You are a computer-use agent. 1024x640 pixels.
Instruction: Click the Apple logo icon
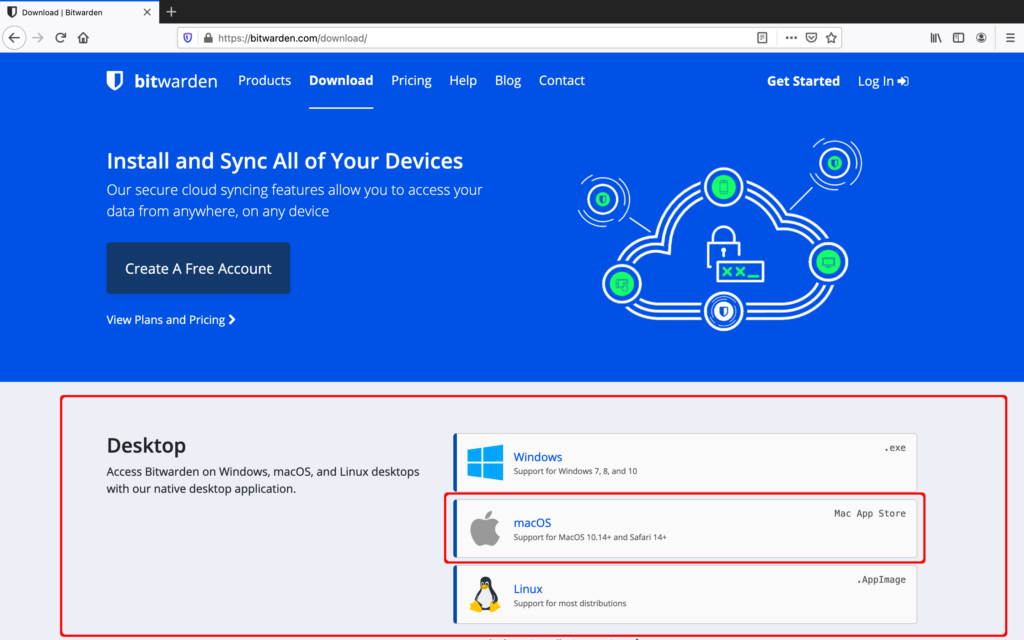[485, 528]
